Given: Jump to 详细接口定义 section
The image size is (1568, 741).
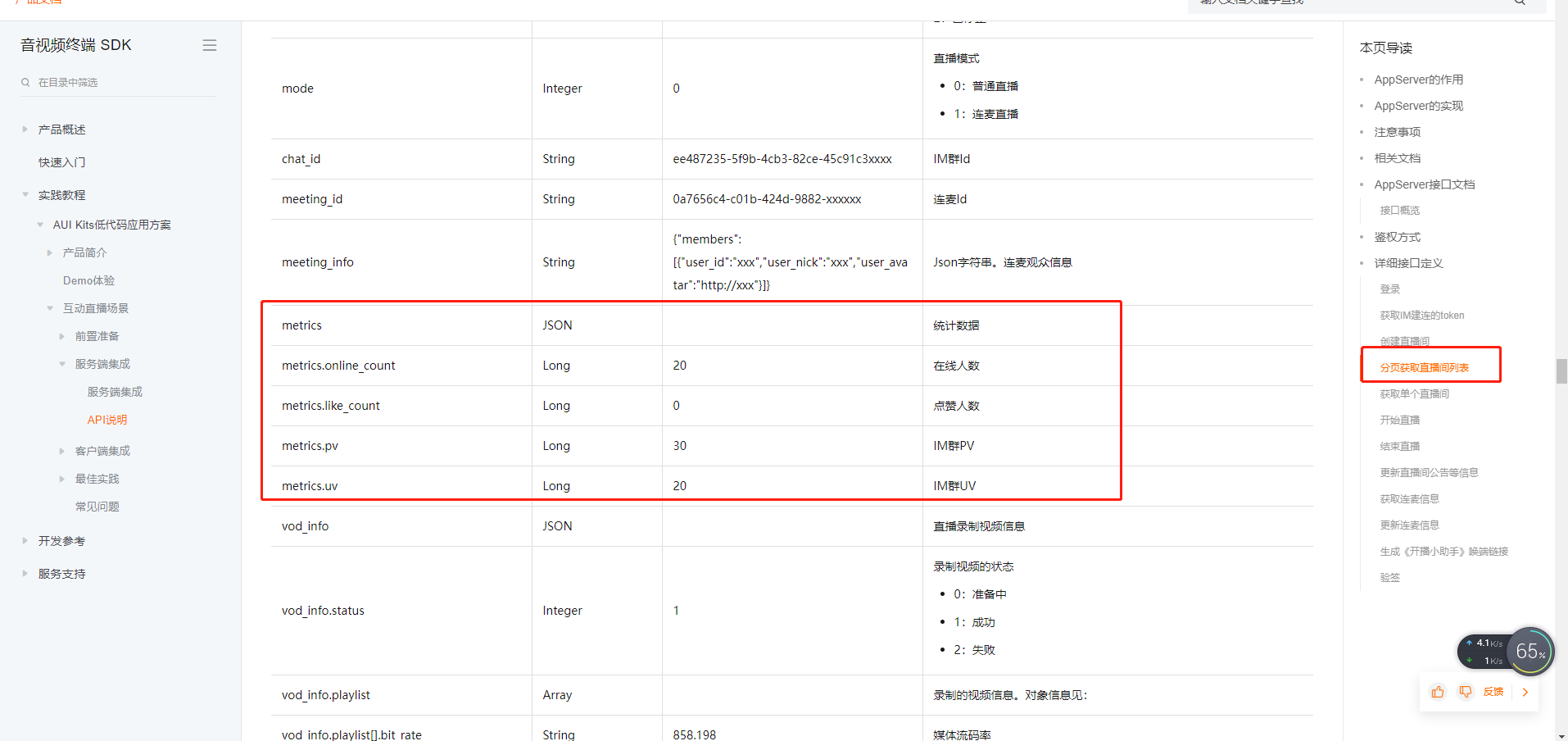Looking at the screenshot, I should point(1408,263).
